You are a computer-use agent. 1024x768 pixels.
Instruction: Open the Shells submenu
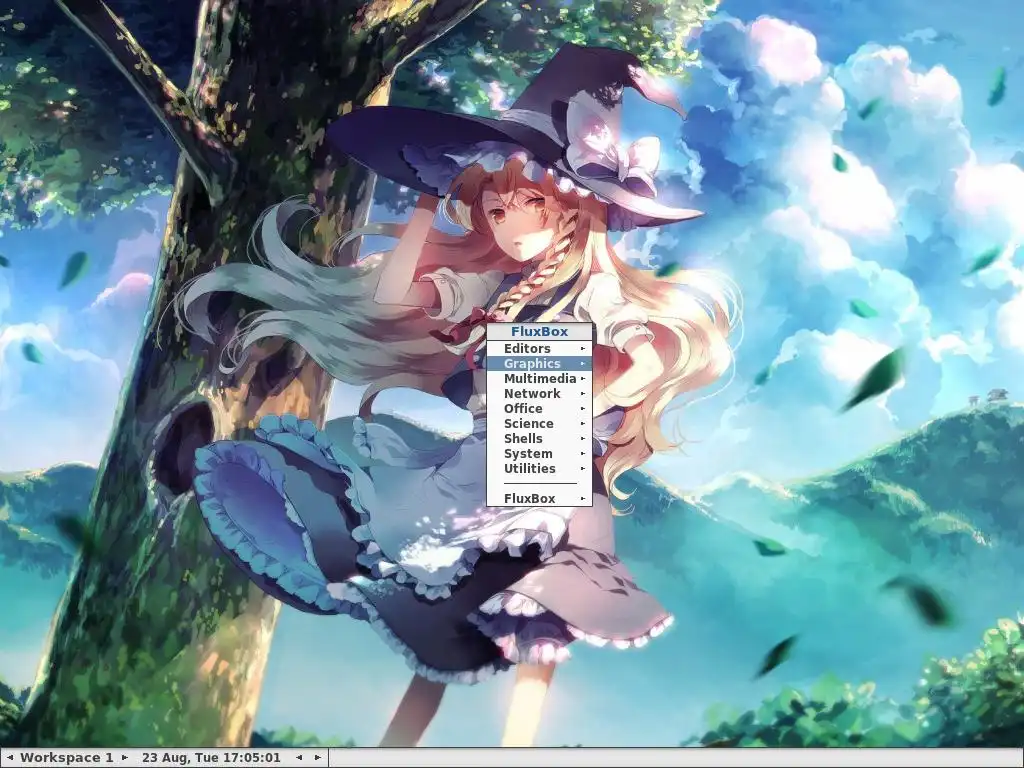point(539,439)
